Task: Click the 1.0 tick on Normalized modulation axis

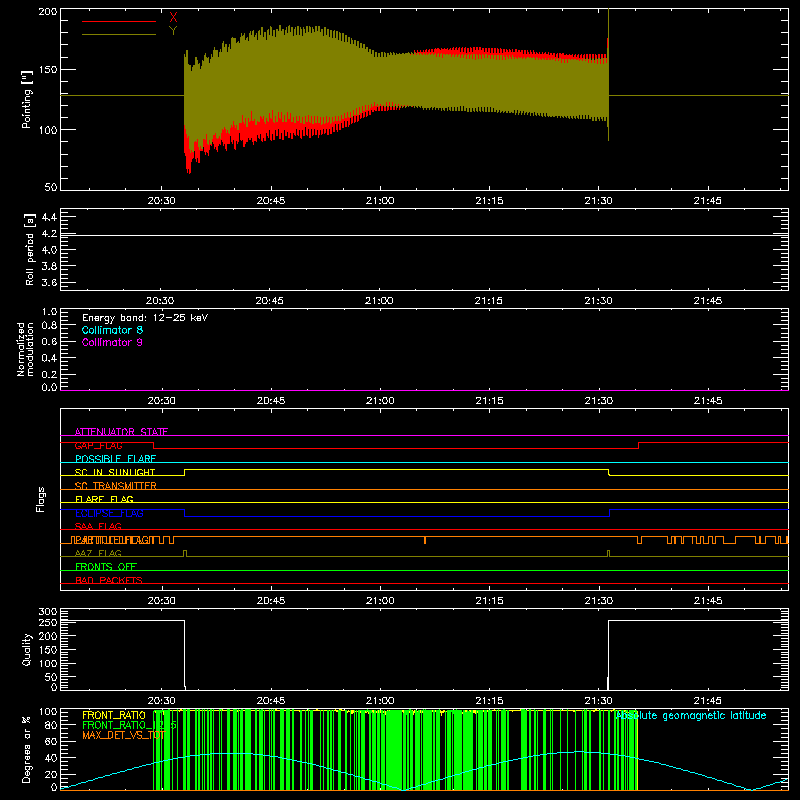Action: coord(49,312)
